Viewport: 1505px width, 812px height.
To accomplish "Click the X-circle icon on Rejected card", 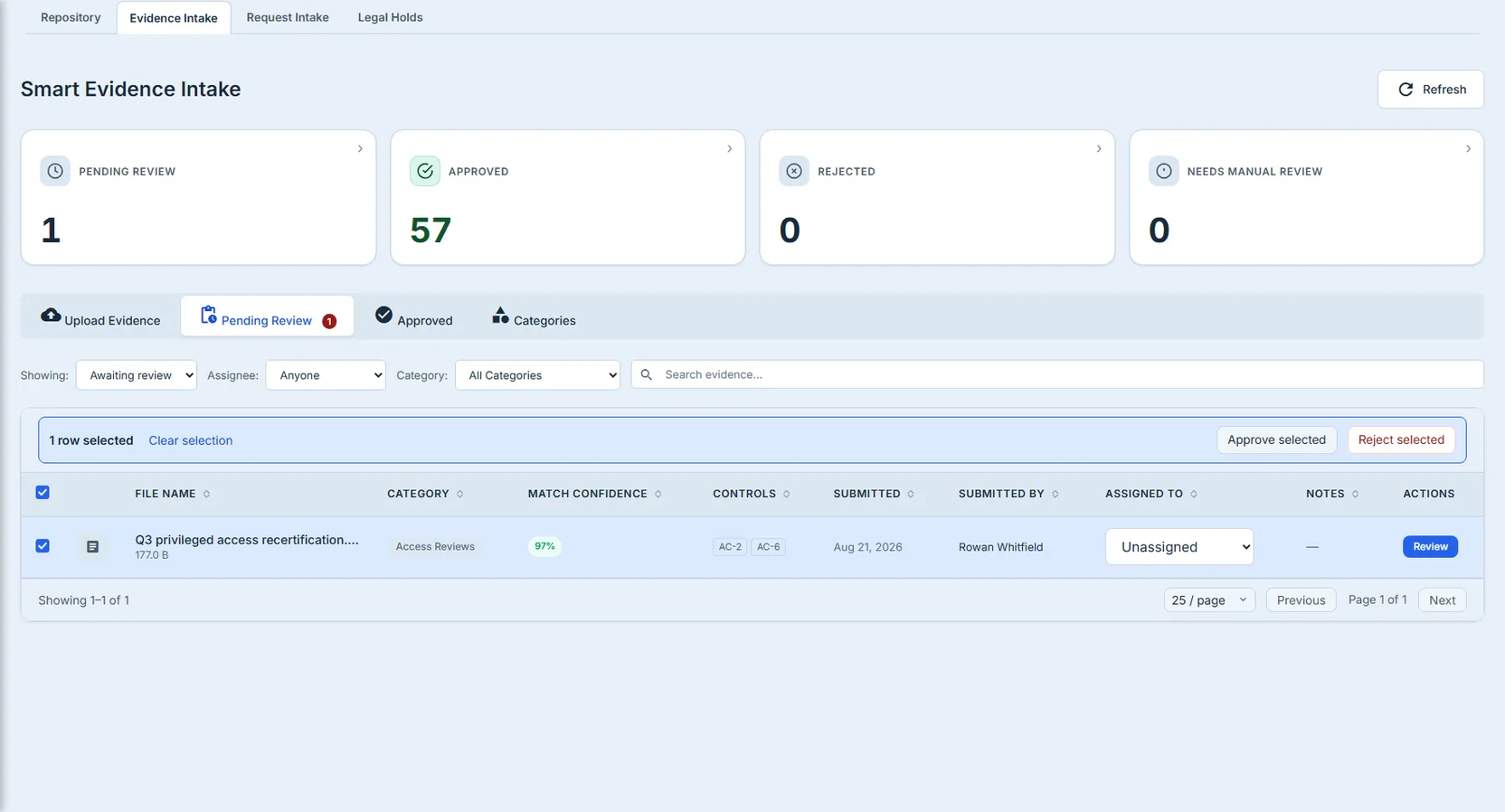I will [794, 171].
